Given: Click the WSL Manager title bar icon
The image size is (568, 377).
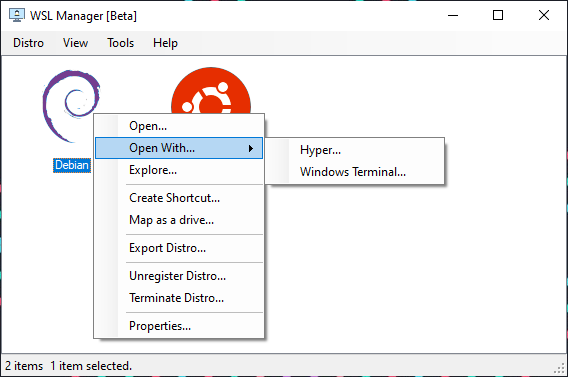Looking at the screenshot, I should 17,15.
